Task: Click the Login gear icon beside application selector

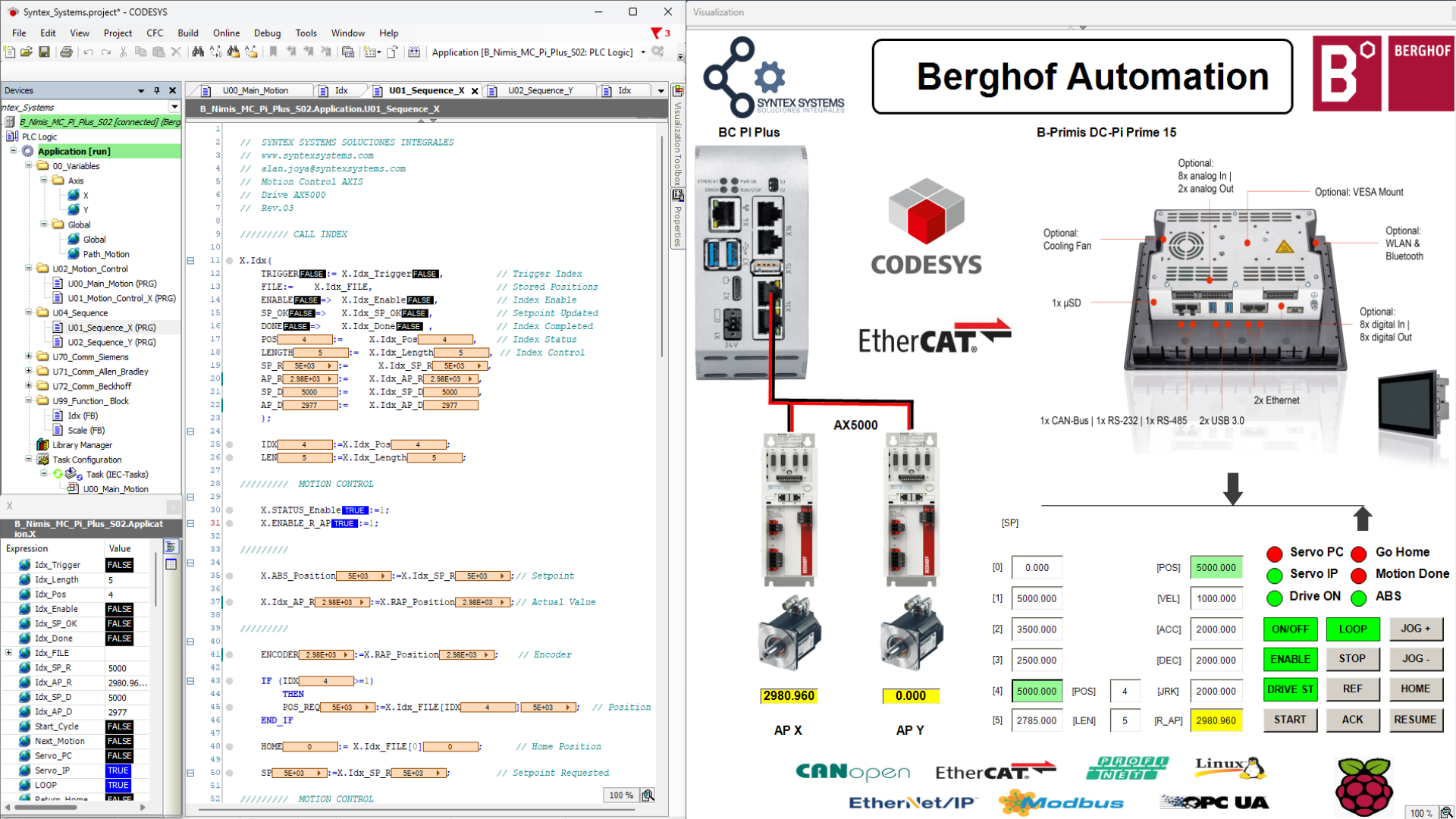Action: tap(657, 52)
